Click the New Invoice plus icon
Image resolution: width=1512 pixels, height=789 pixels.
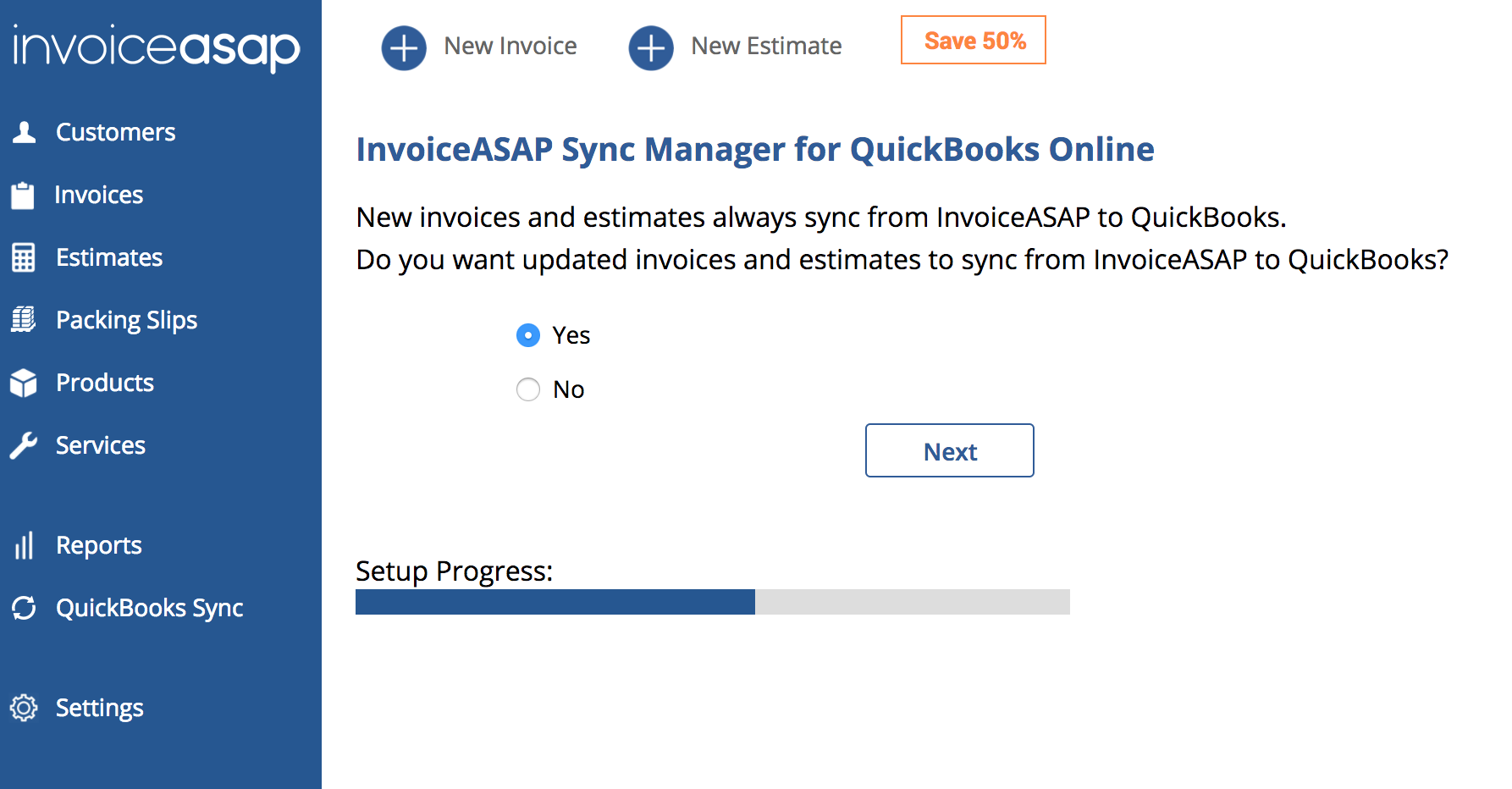[x=404, y=48]
